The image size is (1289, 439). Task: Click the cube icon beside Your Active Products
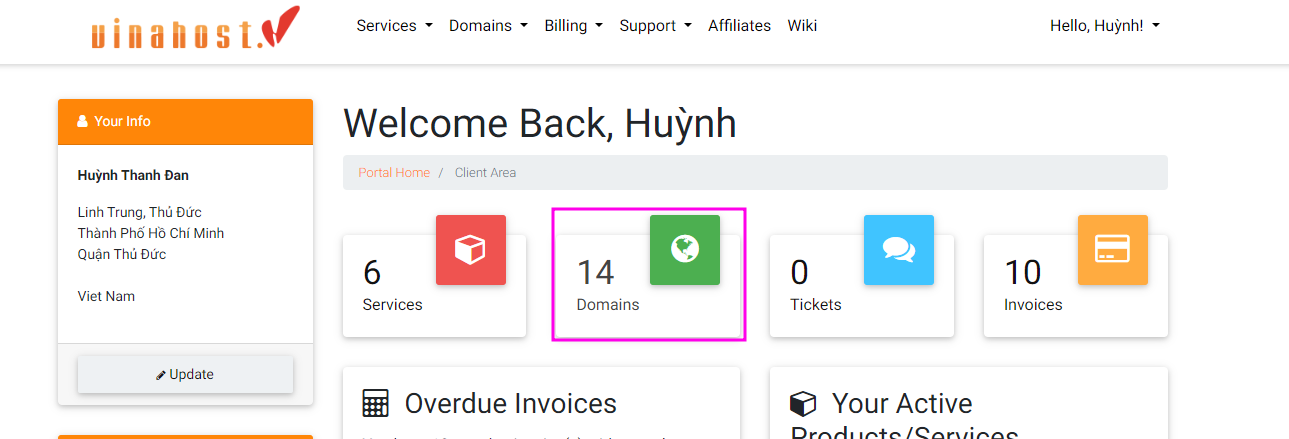[803, 404]
